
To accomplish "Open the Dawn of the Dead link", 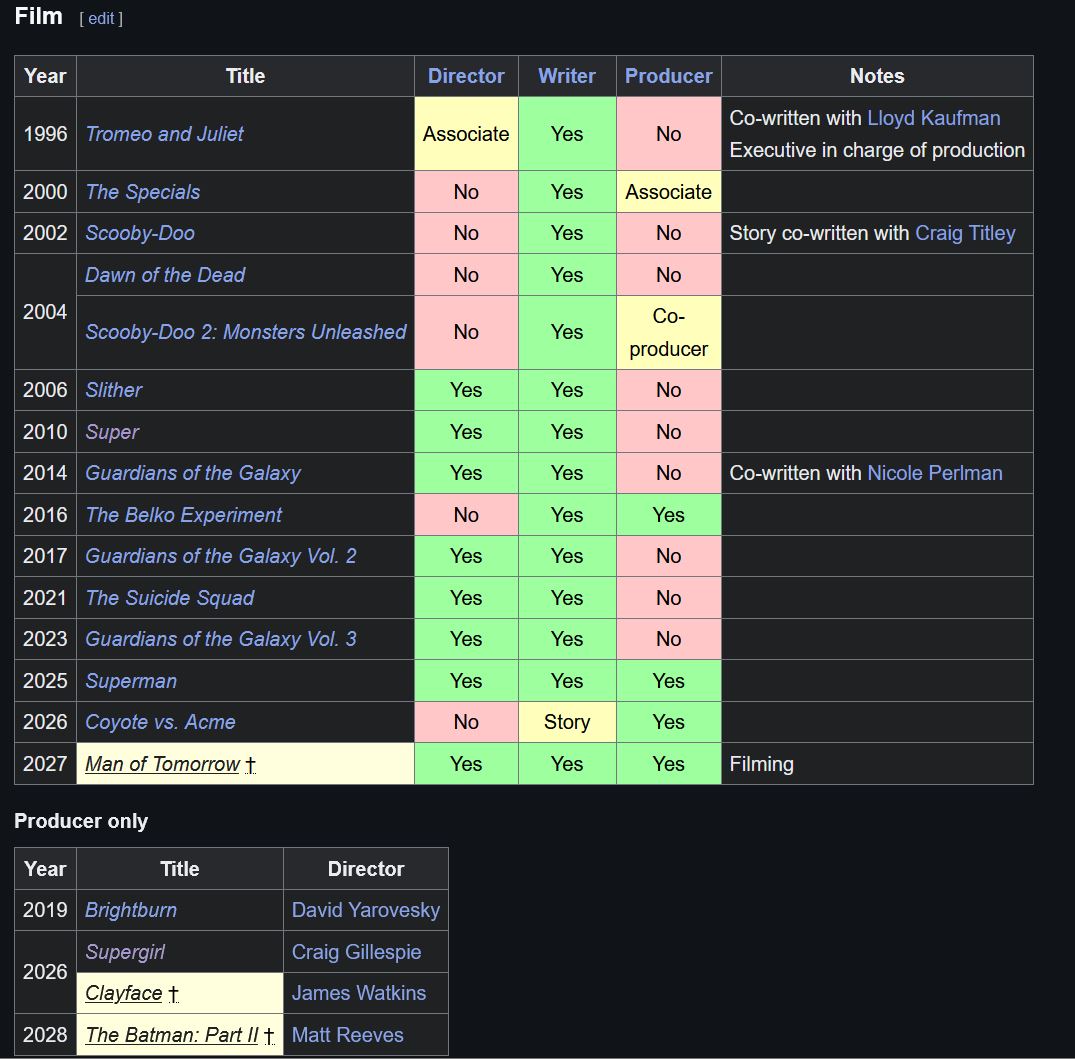I will 165,275.
